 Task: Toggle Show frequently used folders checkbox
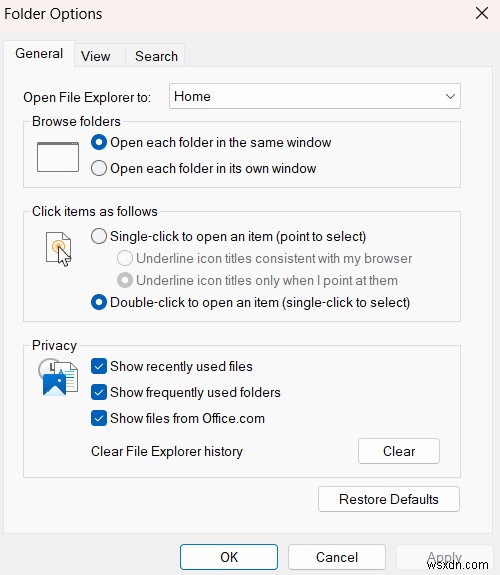[99, 392]
